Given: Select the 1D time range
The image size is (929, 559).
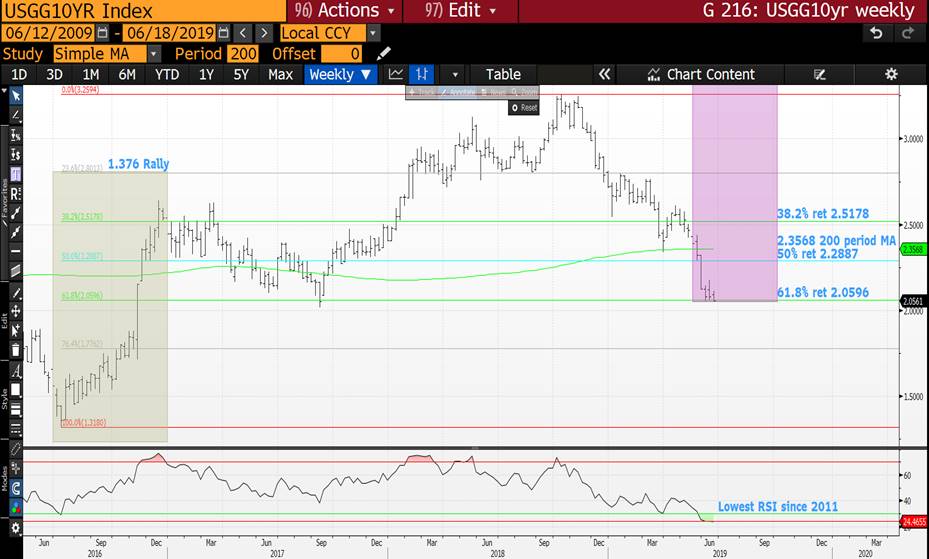Looking at the screenshot, I should click(19, 75).
